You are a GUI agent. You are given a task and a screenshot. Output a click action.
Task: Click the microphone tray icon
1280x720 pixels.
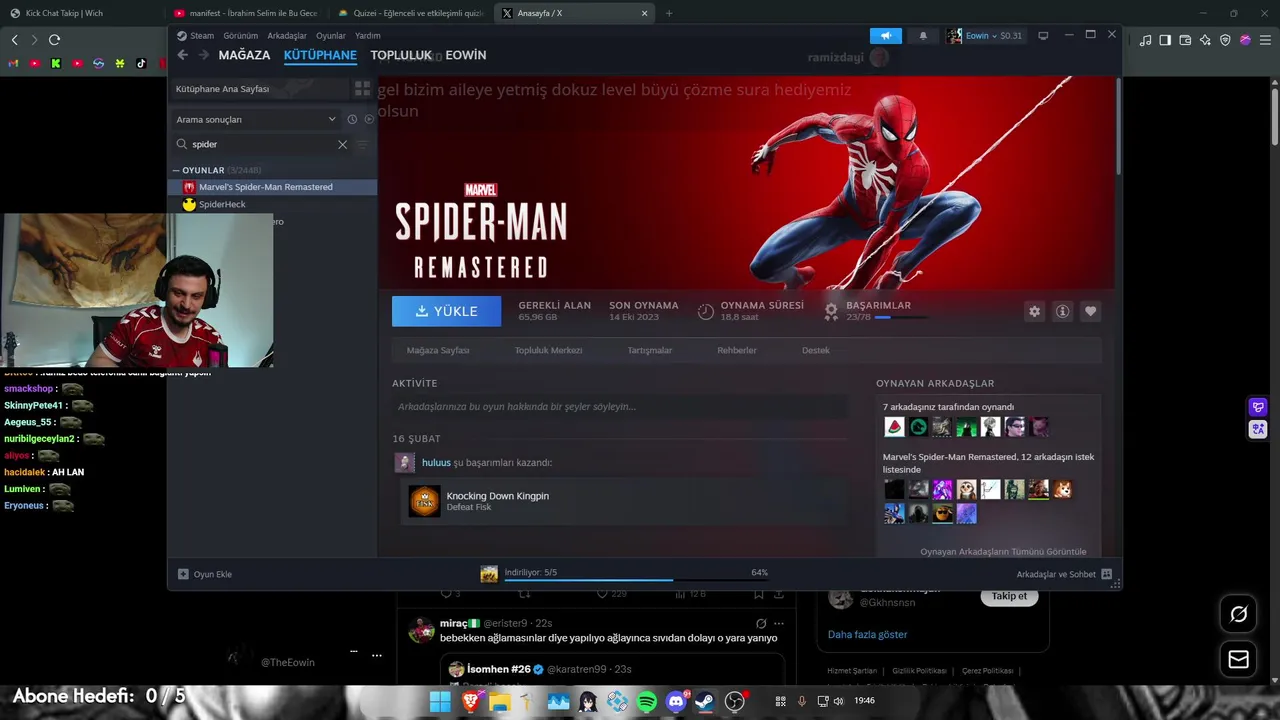pos(801,701)
